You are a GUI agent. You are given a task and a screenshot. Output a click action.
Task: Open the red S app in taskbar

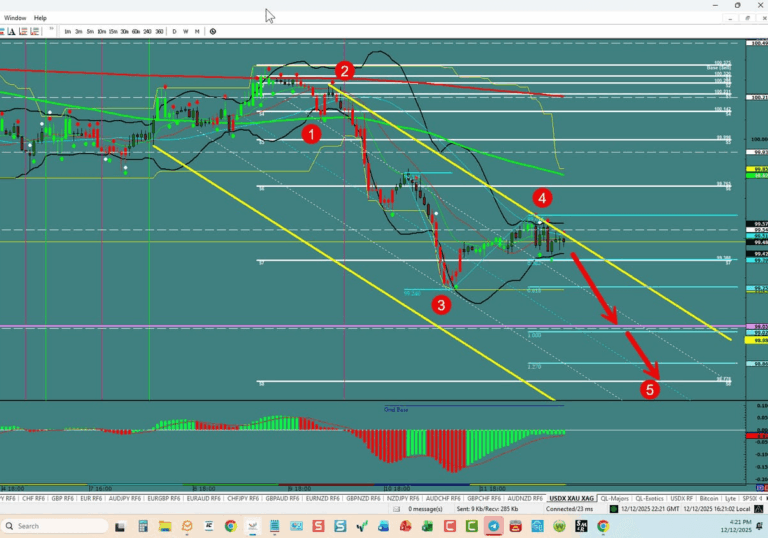318,526
